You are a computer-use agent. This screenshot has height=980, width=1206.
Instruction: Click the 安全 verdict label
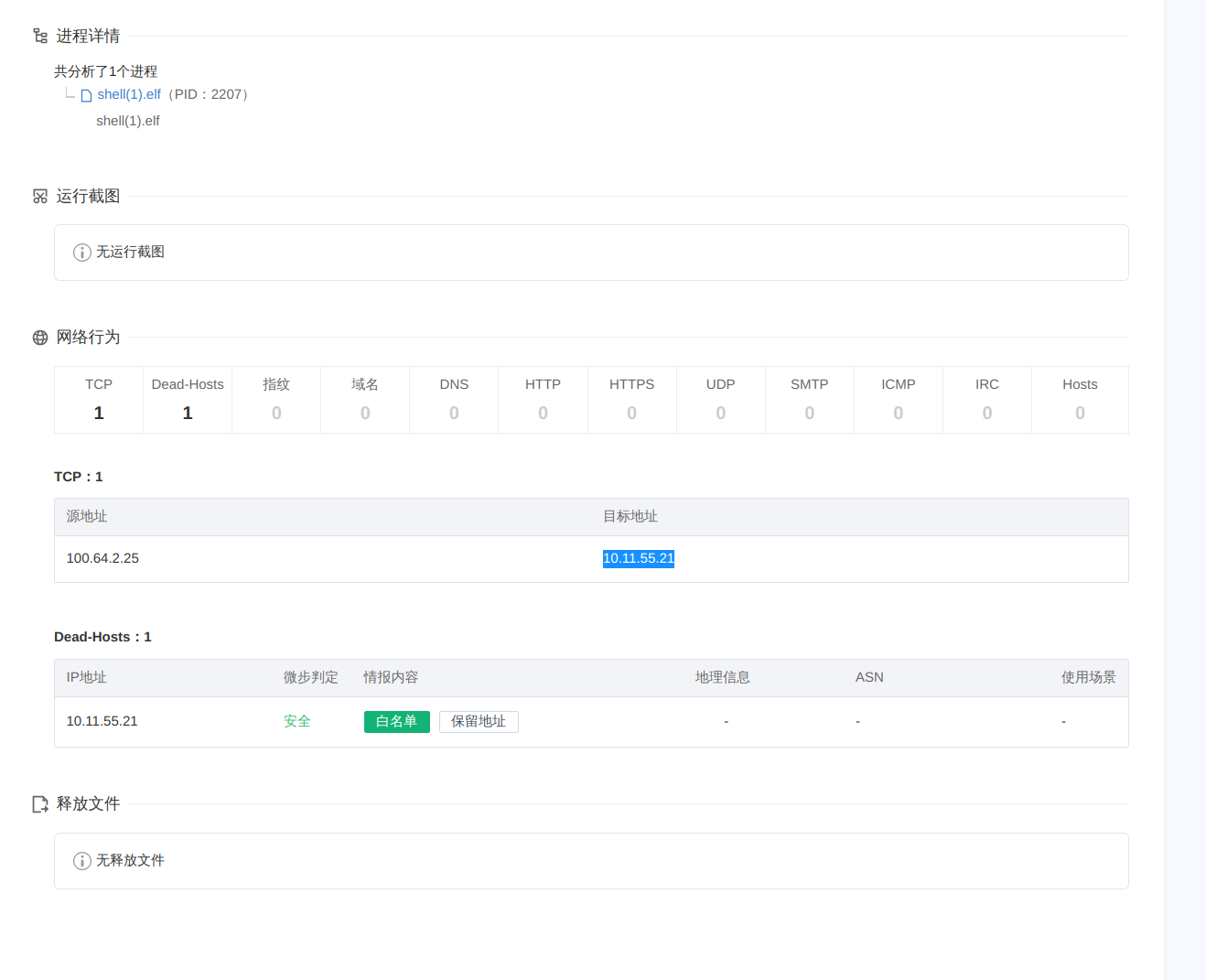tap(296, 721)
